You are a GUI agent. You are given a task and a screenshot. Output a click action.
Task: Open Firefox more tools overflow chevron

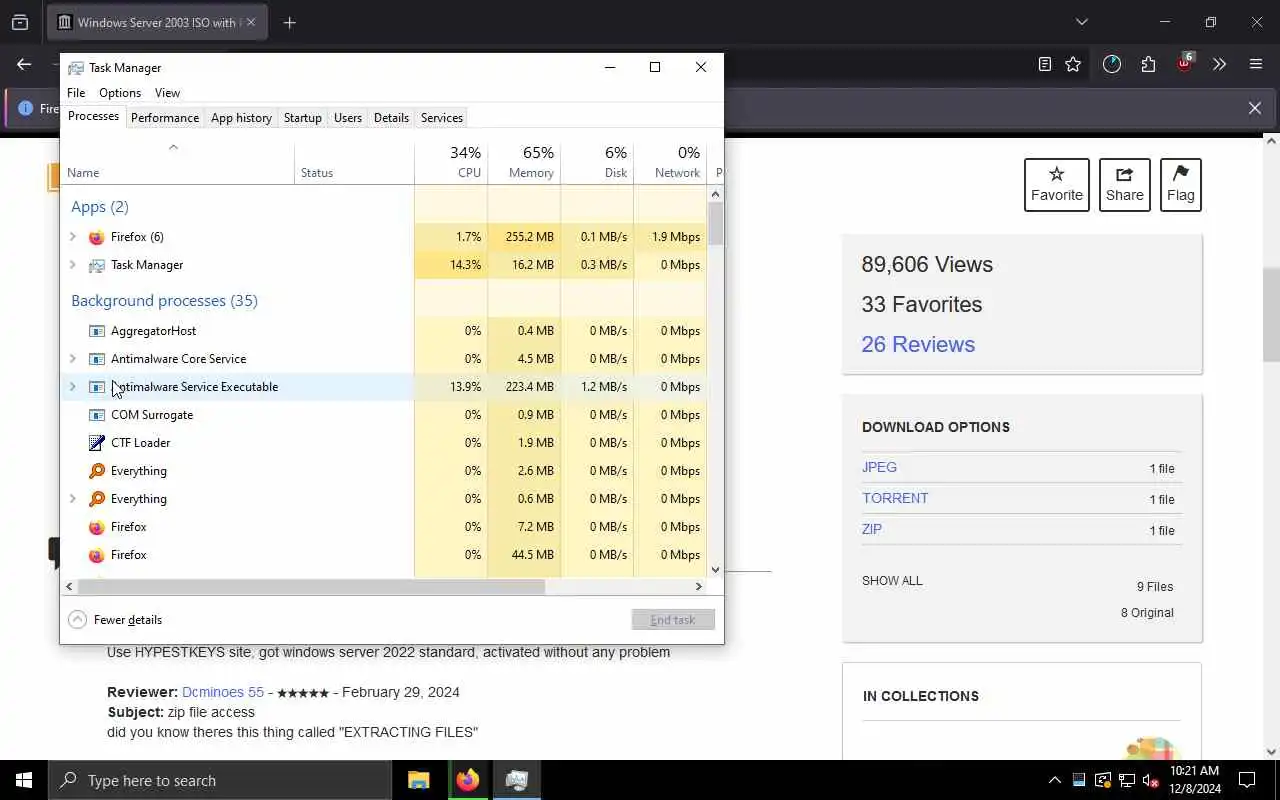point(1219,64)
